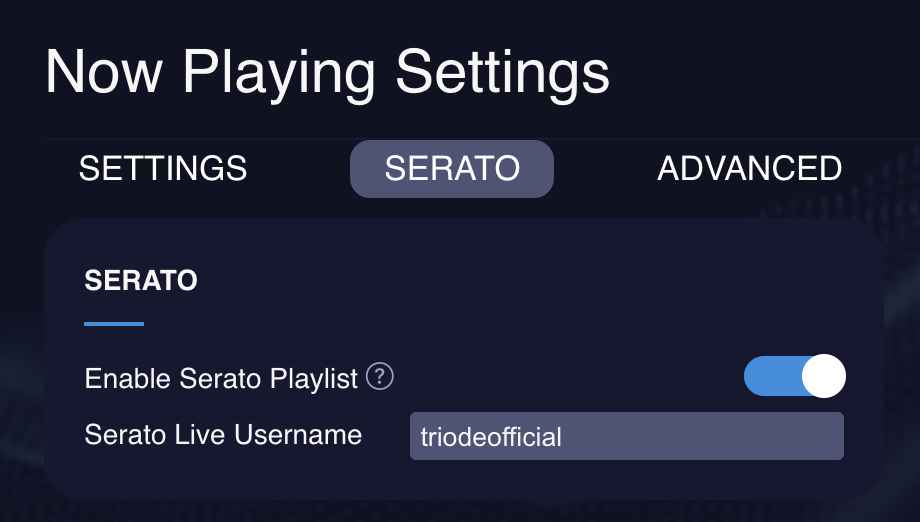Screen dimensions: 920x522
Task: Disable the Enable Serato Playlist switch
Action: point(794,376)
